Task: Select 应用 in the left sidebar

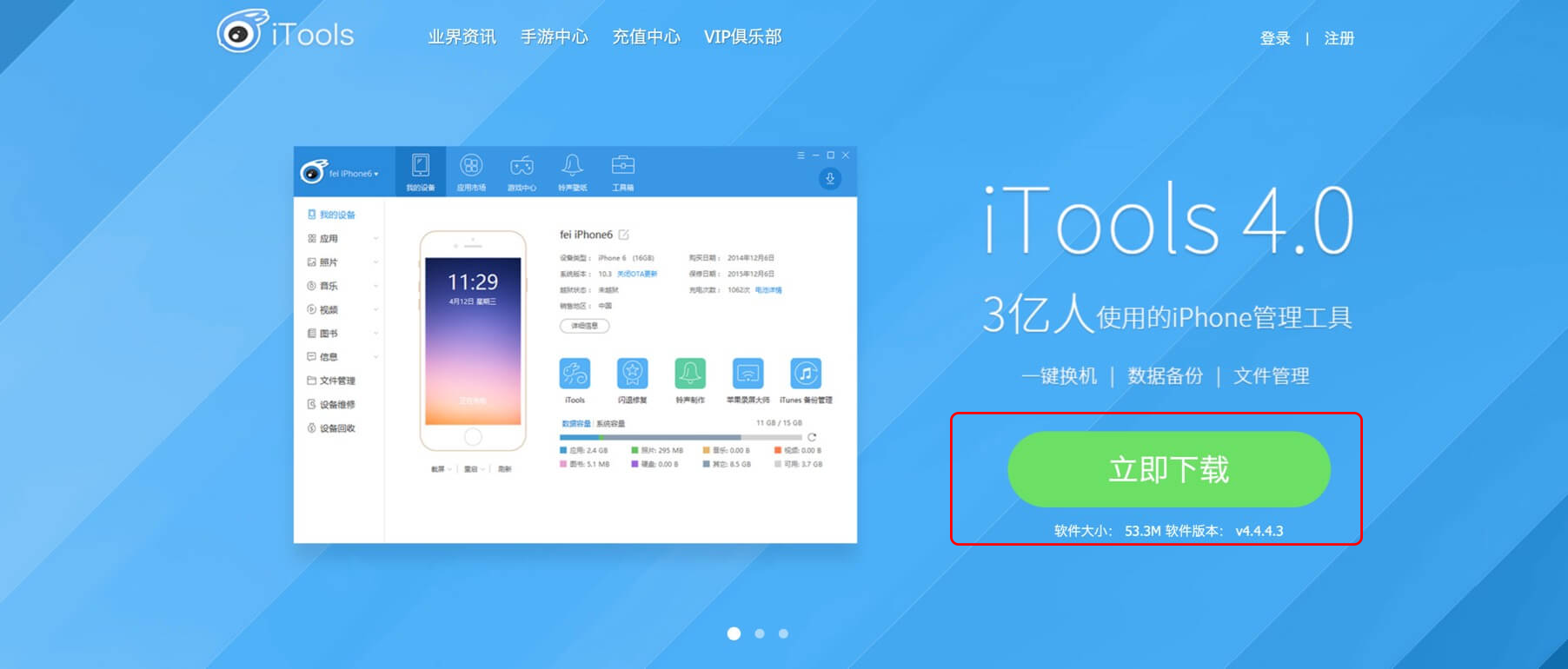Action: tap(322, 238)
